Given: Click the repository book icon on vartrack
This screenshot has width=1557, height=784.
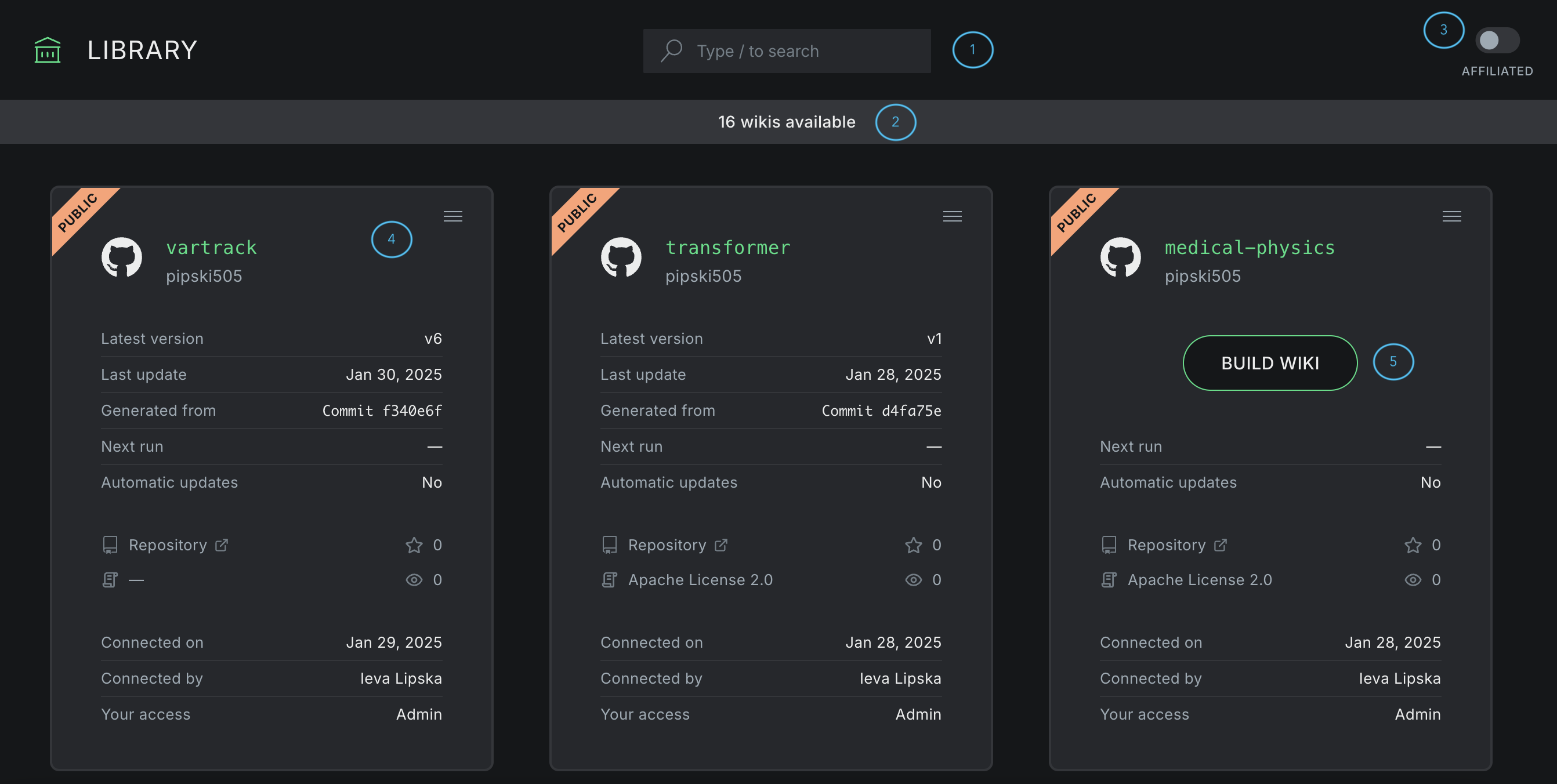Looking at the screenshot, I should (110, 545).
